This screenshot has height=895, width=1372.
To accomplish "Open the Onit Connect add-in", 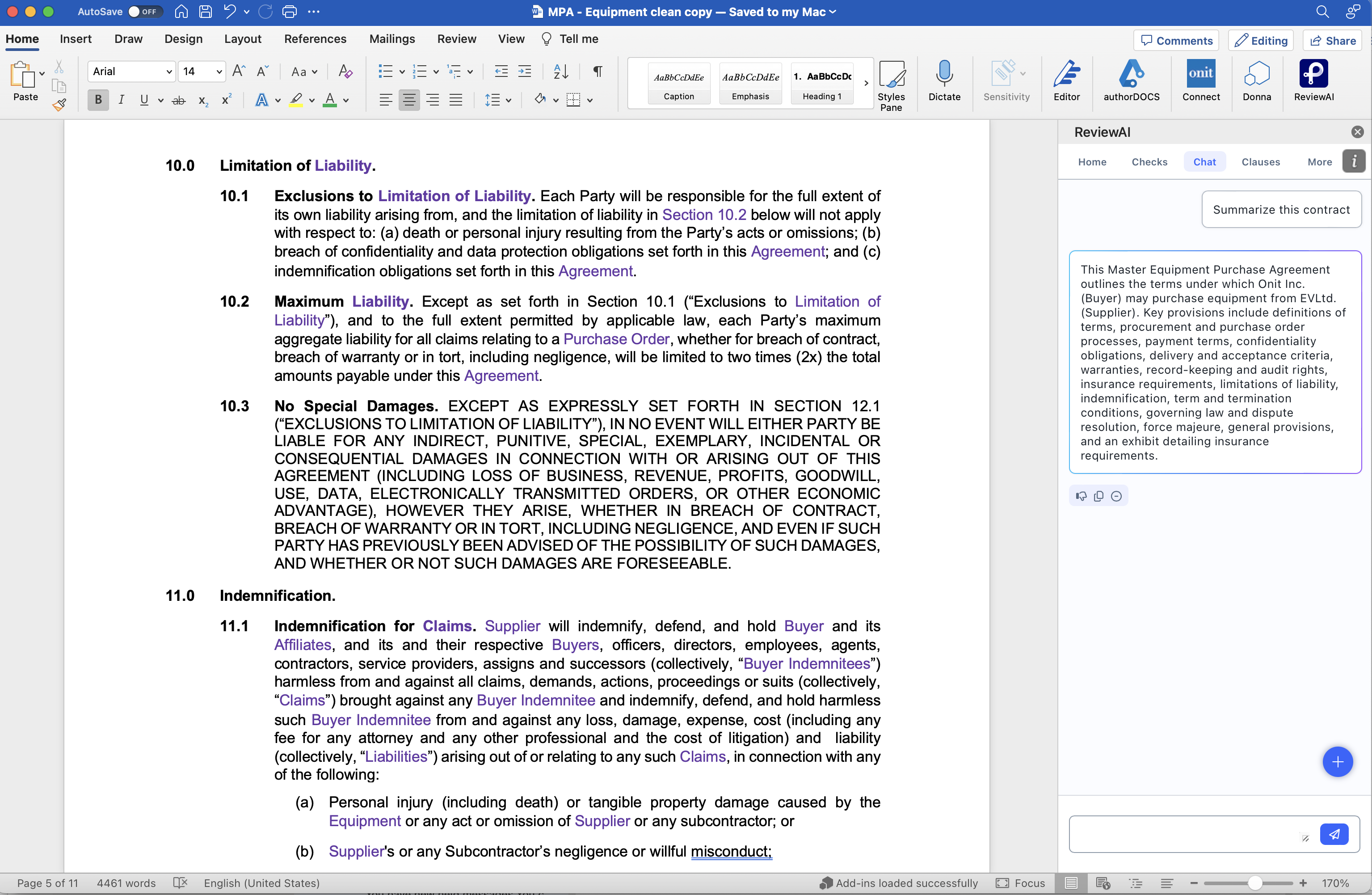I will point(1200,74).
